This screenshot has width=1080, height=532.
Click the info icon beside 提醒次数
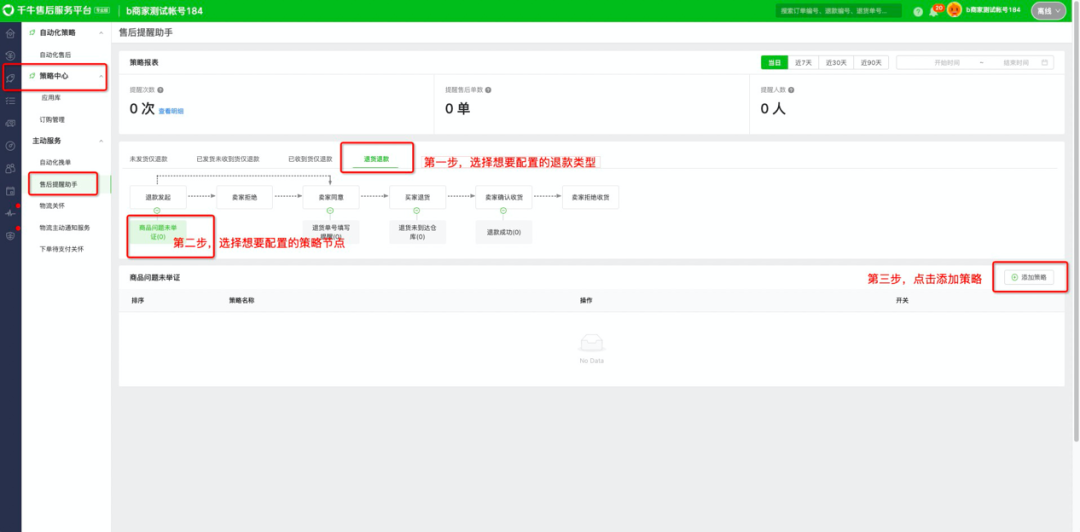[x=161, y=90]
